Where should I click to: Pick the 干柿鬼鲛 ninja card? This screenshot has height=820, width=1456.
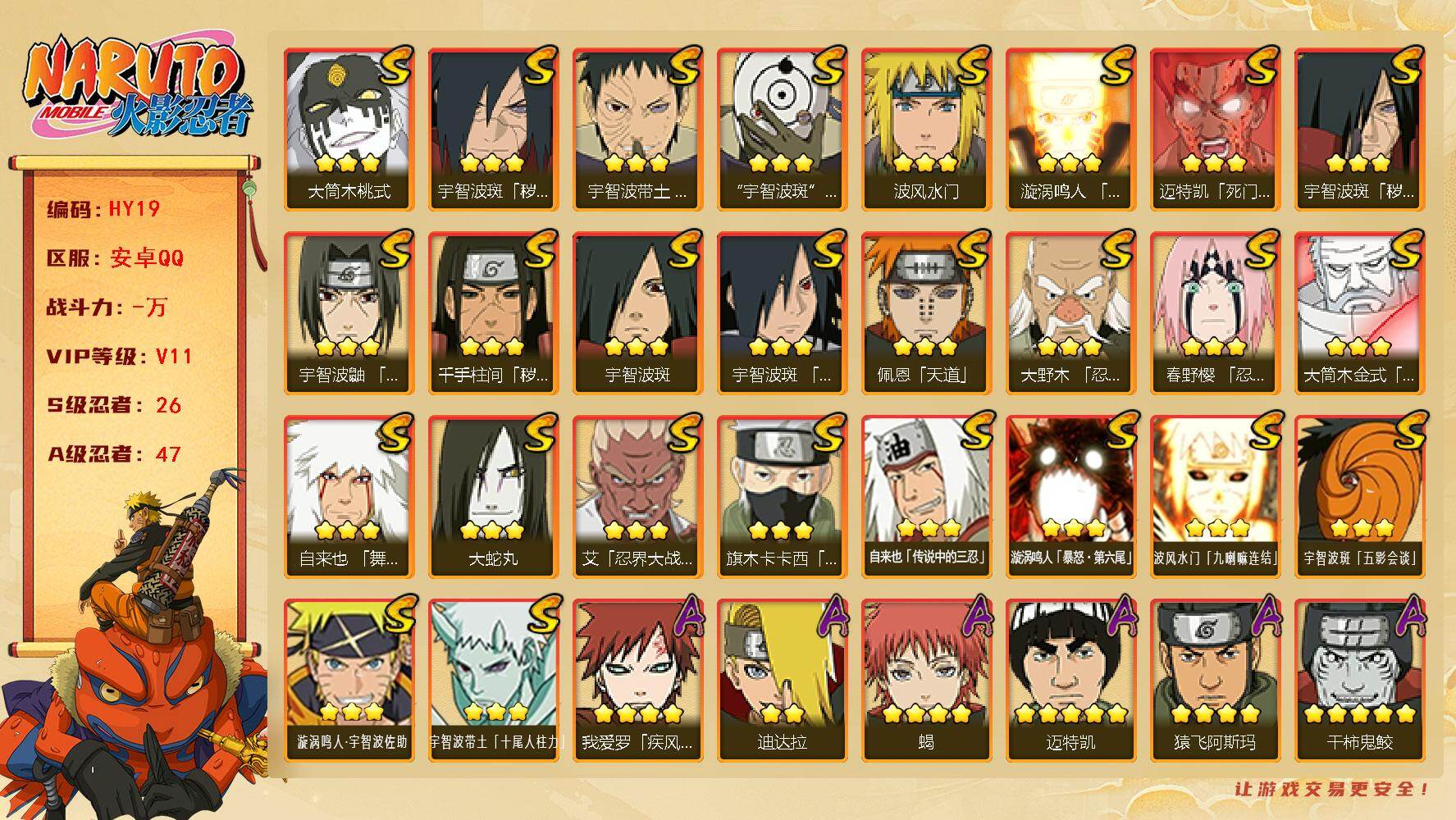(1359, 681)
